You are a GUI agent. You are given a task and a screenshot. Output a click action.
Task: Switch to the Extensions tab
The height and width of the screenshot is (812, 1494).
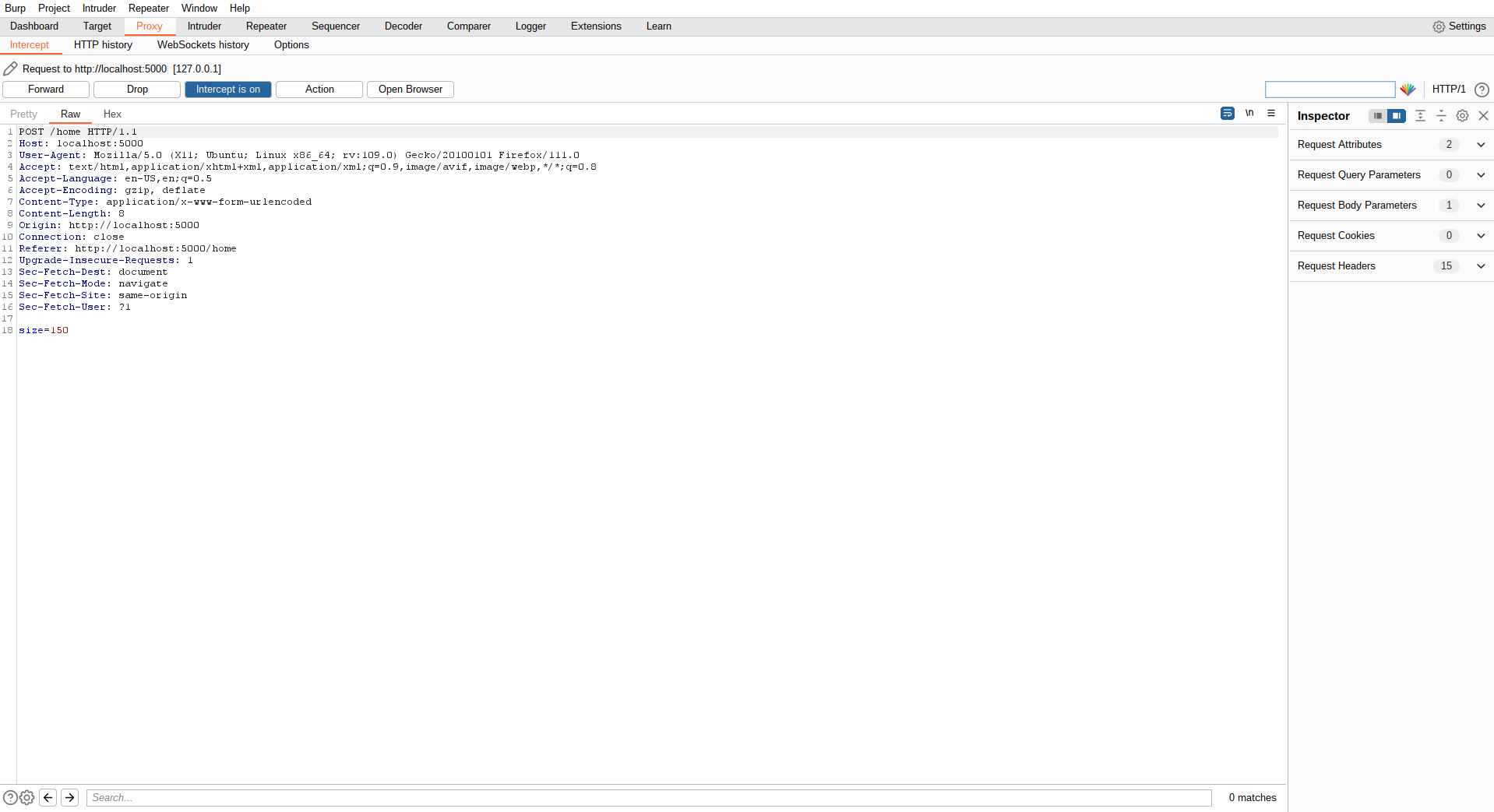coord(596,26)
